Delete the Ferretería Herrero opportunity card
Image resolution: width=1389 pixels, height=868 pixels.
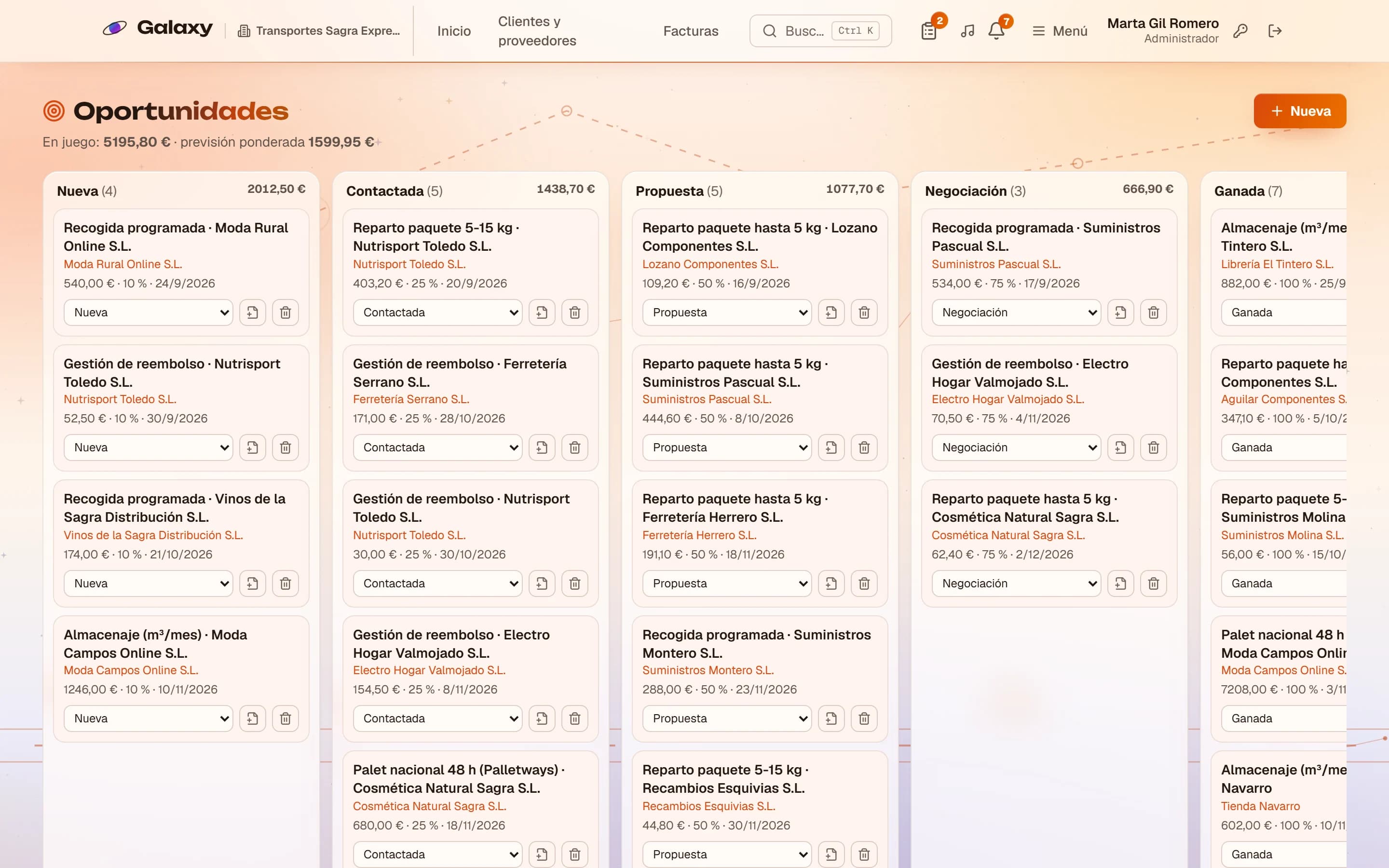[x=864, y=583]
